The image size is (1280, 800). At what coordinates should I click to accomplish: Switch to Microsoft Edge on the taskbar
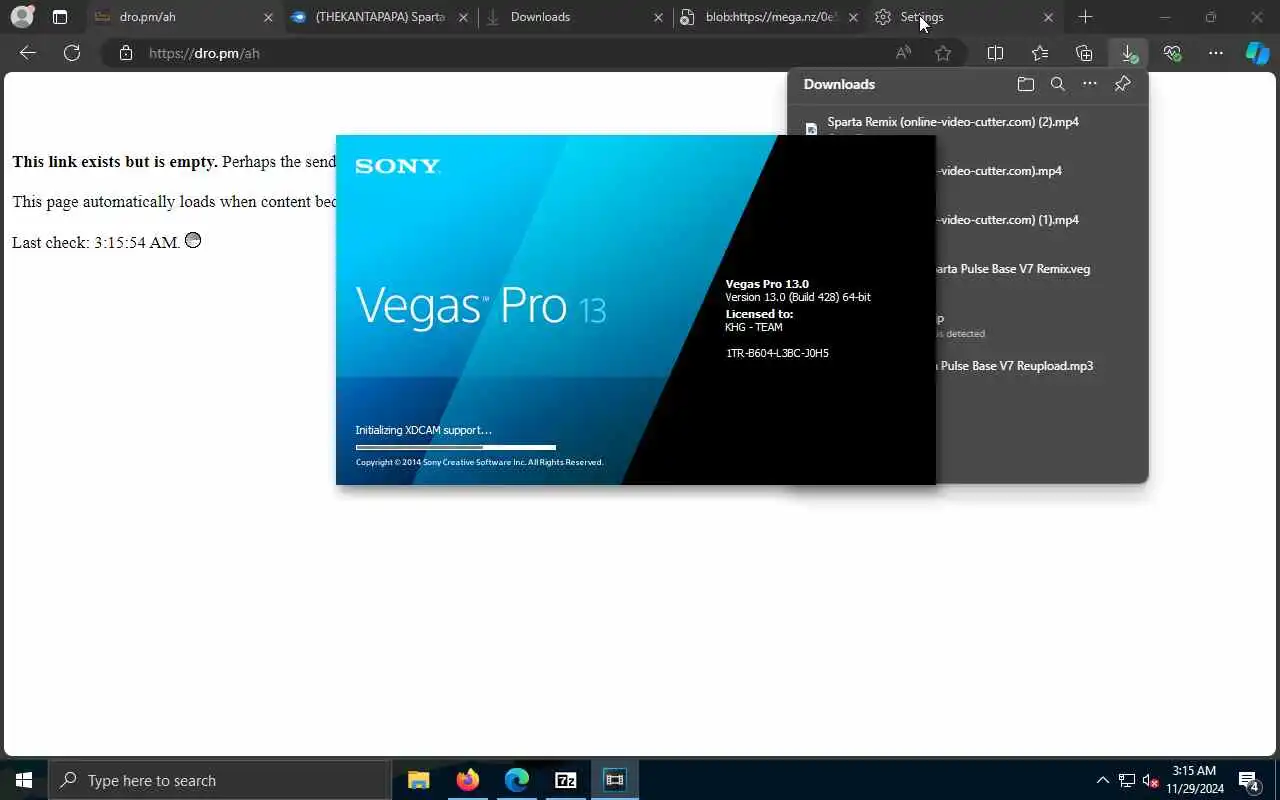(x=516, y=780)
